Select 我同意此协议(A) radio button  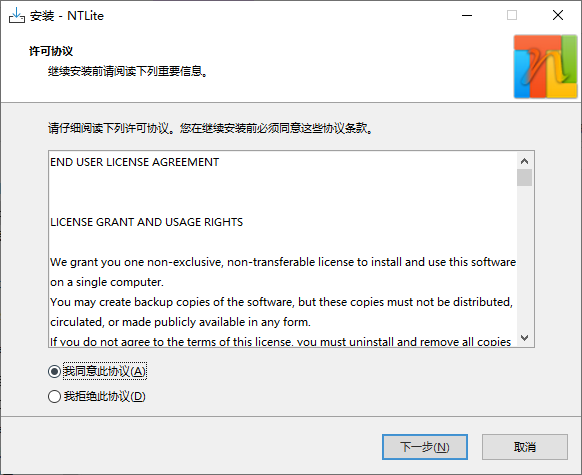pyautogui.click(x=54, y=371)
